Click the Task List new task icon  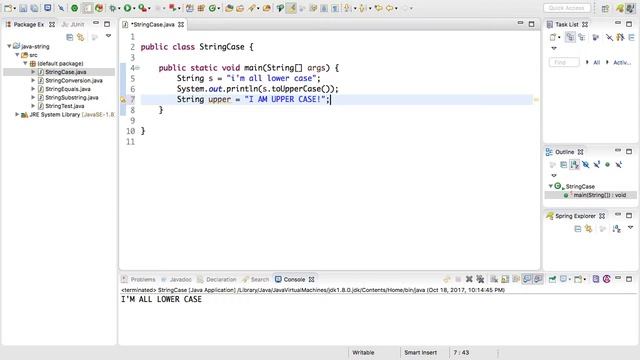coord(553,37)
